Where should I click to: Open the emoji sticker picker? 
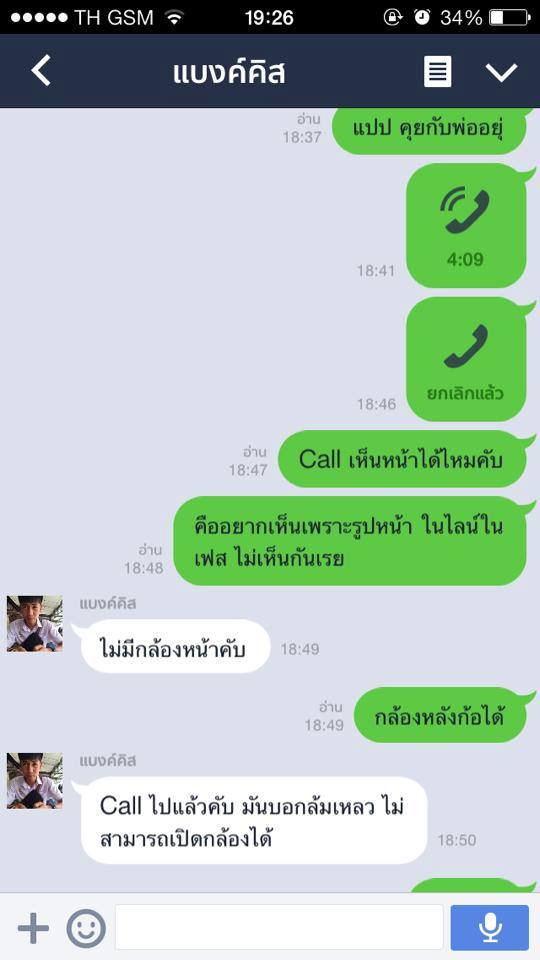tap(86, 928)
